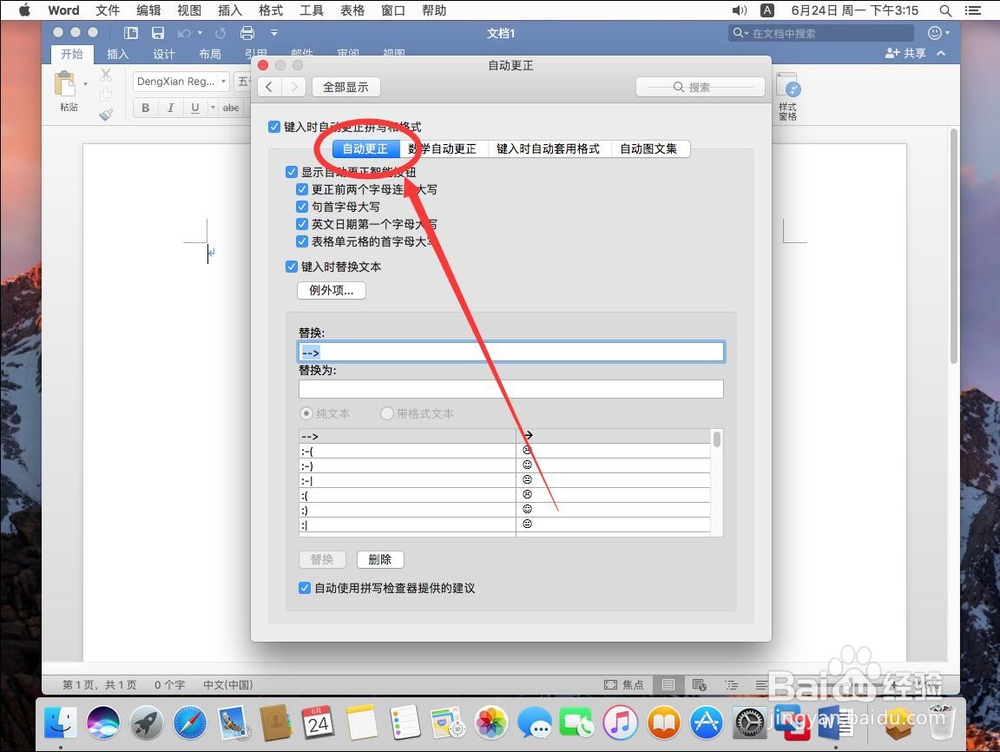Click the Save disk icon in title bar
The height and width of the screenshot is (752, 1000).
click(x=158, y=33)
